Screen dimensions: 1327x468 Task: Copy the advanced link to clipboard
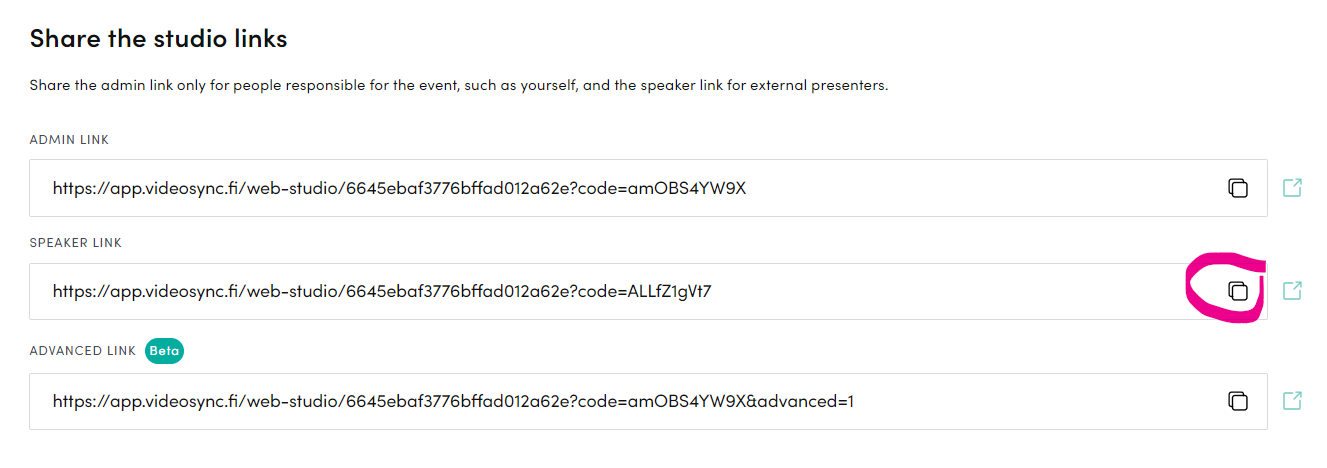1238,401
